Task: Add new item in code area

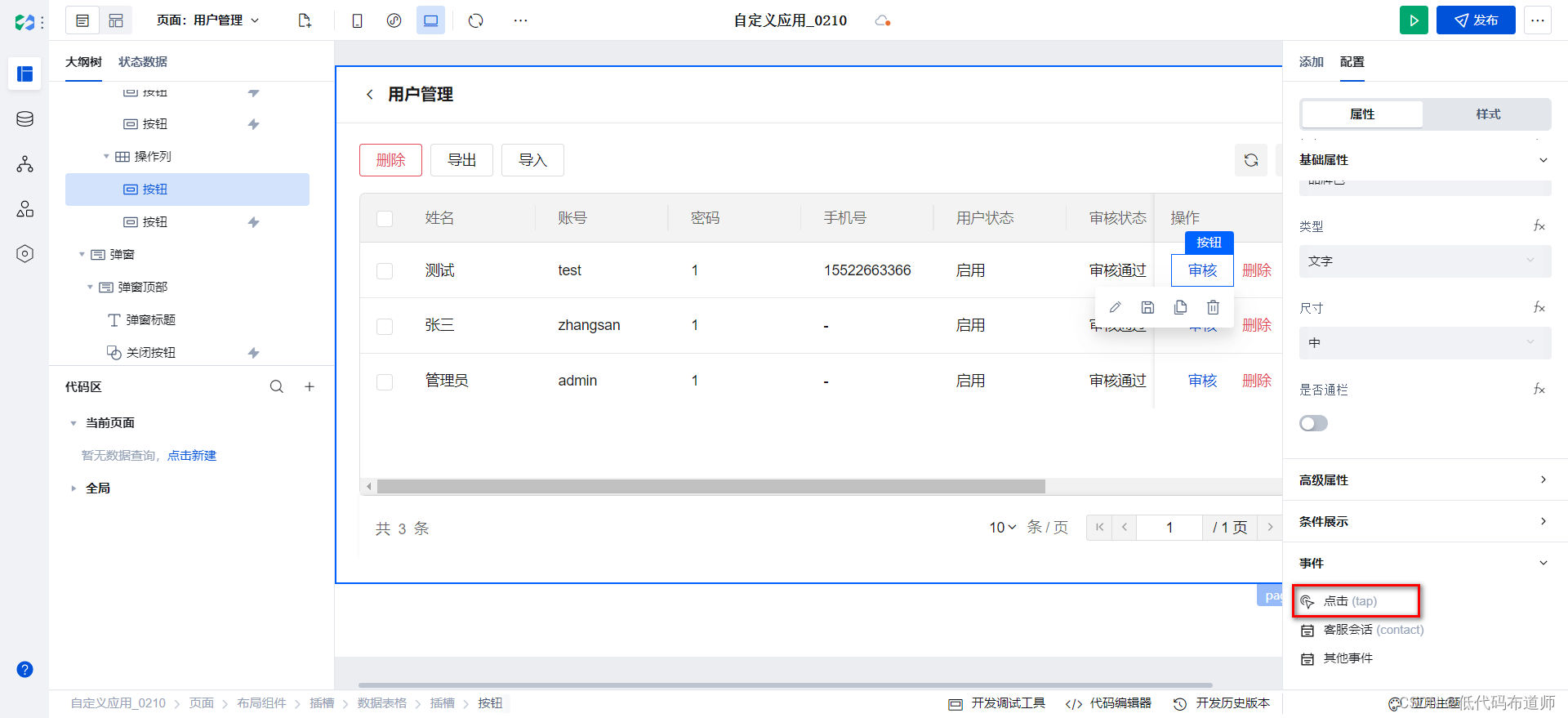Action: pos(310,387)
